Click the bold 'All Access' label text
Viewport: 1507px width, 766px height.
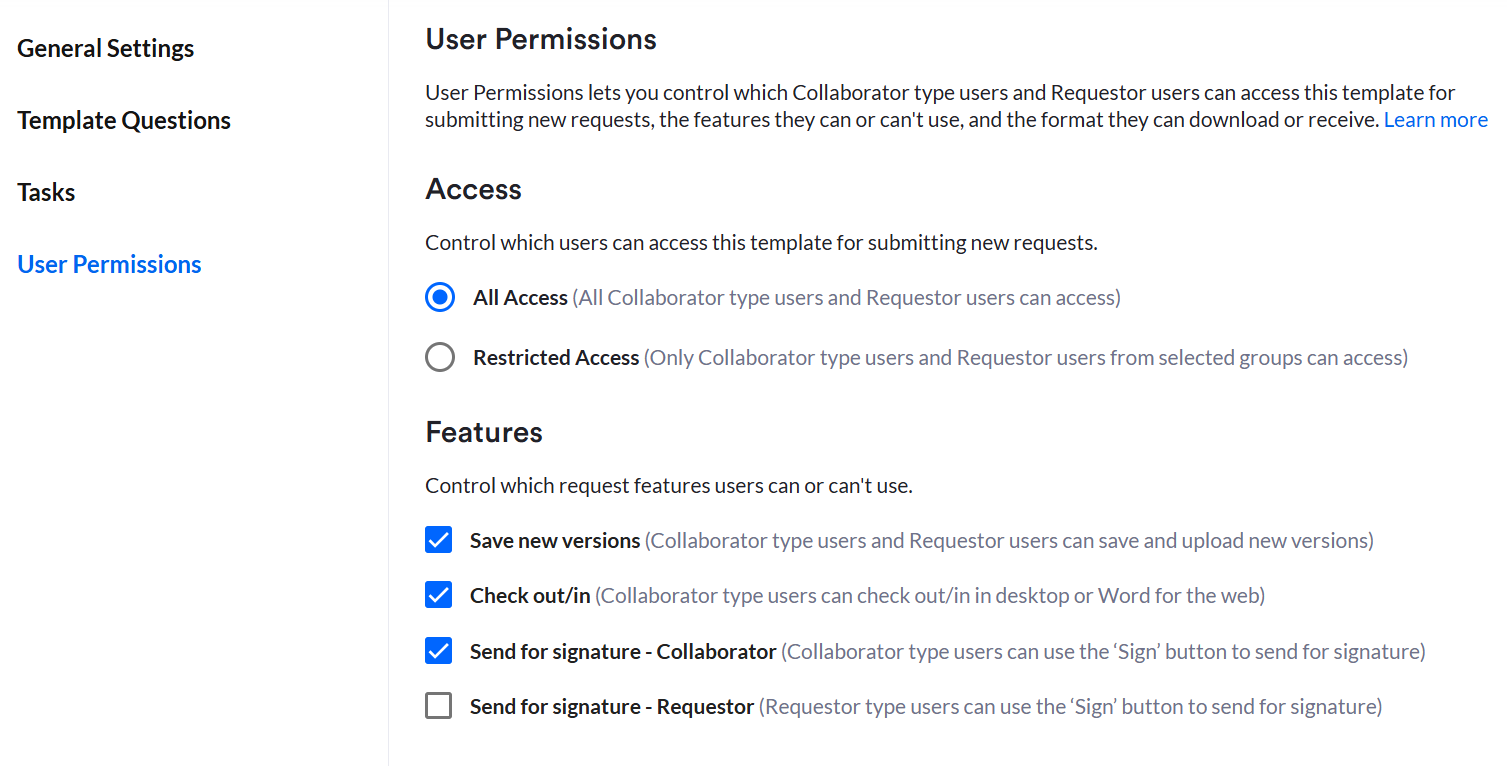[520, 298]
